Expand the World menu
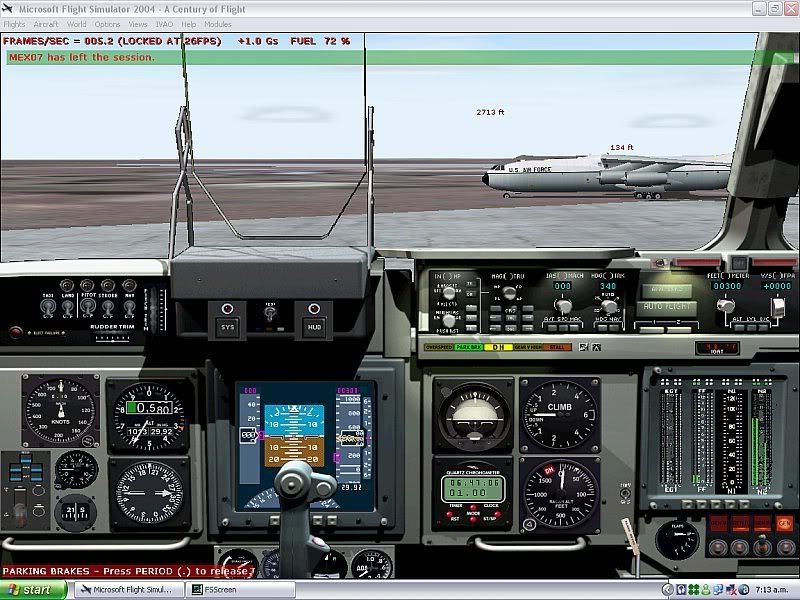800x600 pixels. click(77, 24)
